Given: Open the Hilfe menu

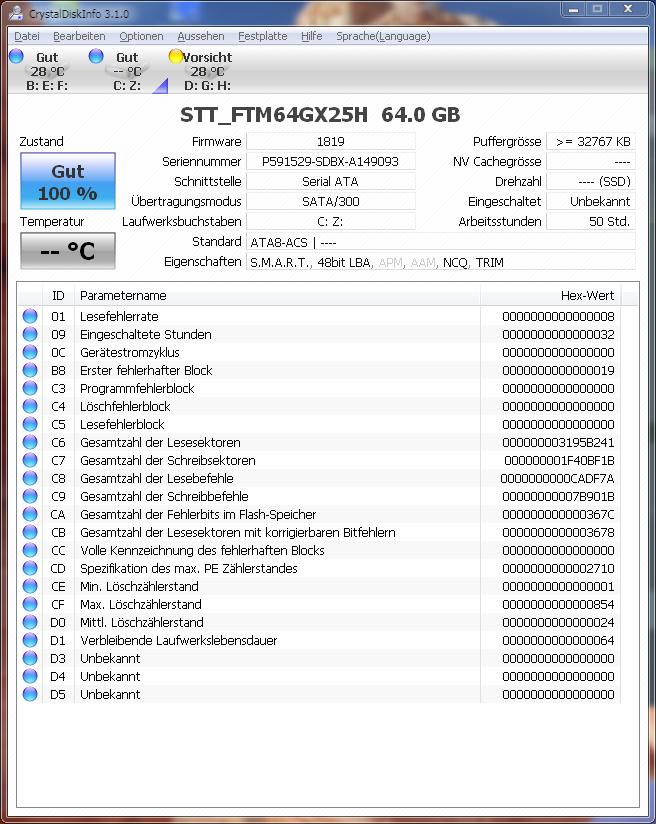Looking at the screenshot, I should point(312,36).
